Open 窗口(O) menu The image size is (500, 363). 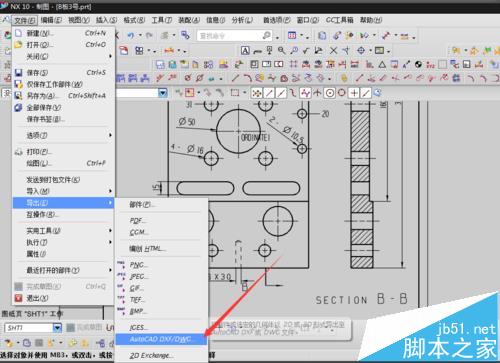pyautogui.click(x=308, y=20)
